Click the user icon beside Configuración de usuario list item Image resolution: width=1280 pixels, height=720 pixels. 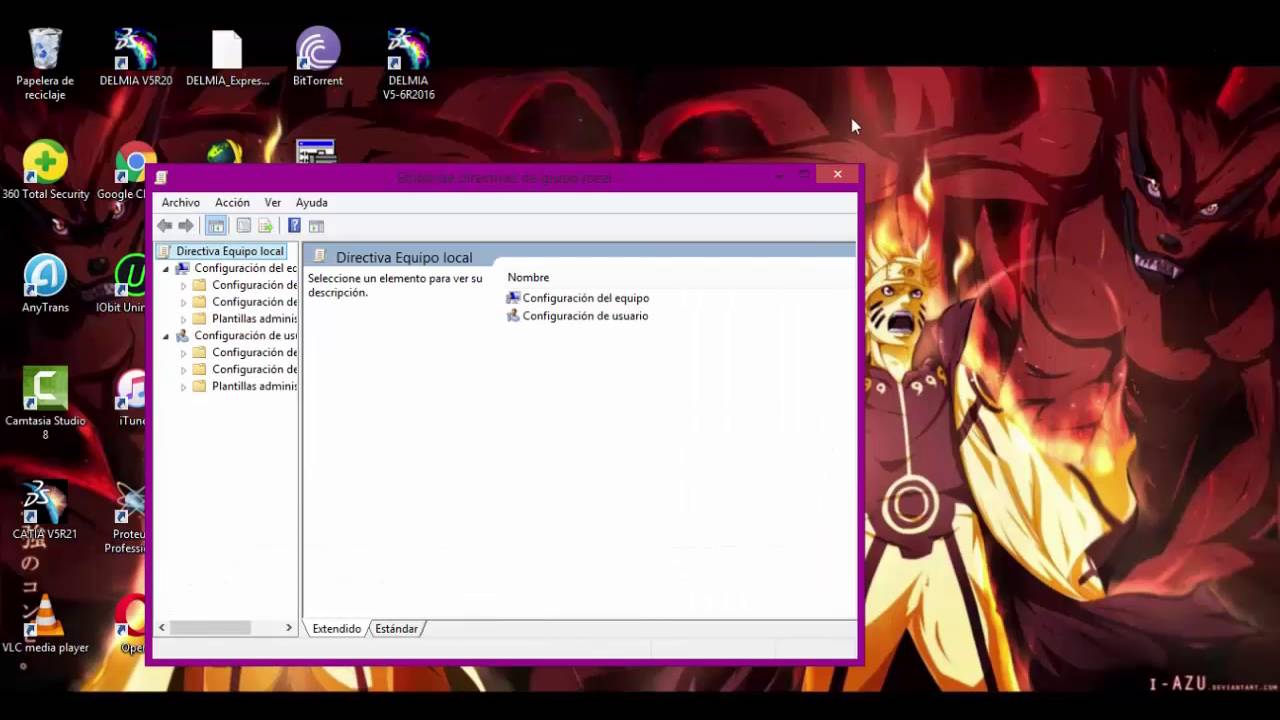pyautogui.click(x=513, y=316)
